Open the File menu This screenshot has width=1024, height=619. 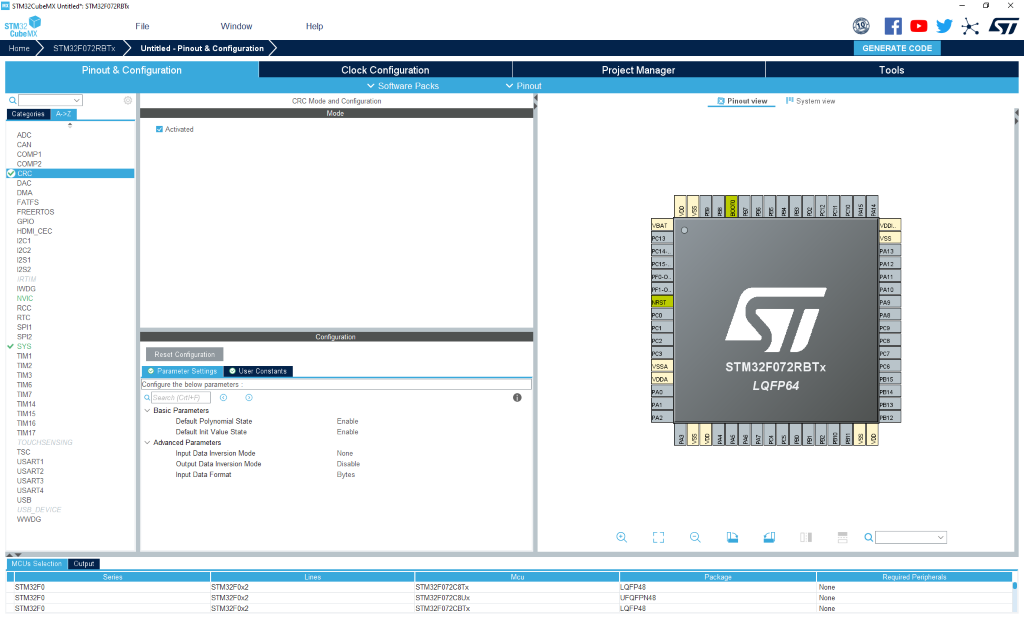tap(142, 26)
